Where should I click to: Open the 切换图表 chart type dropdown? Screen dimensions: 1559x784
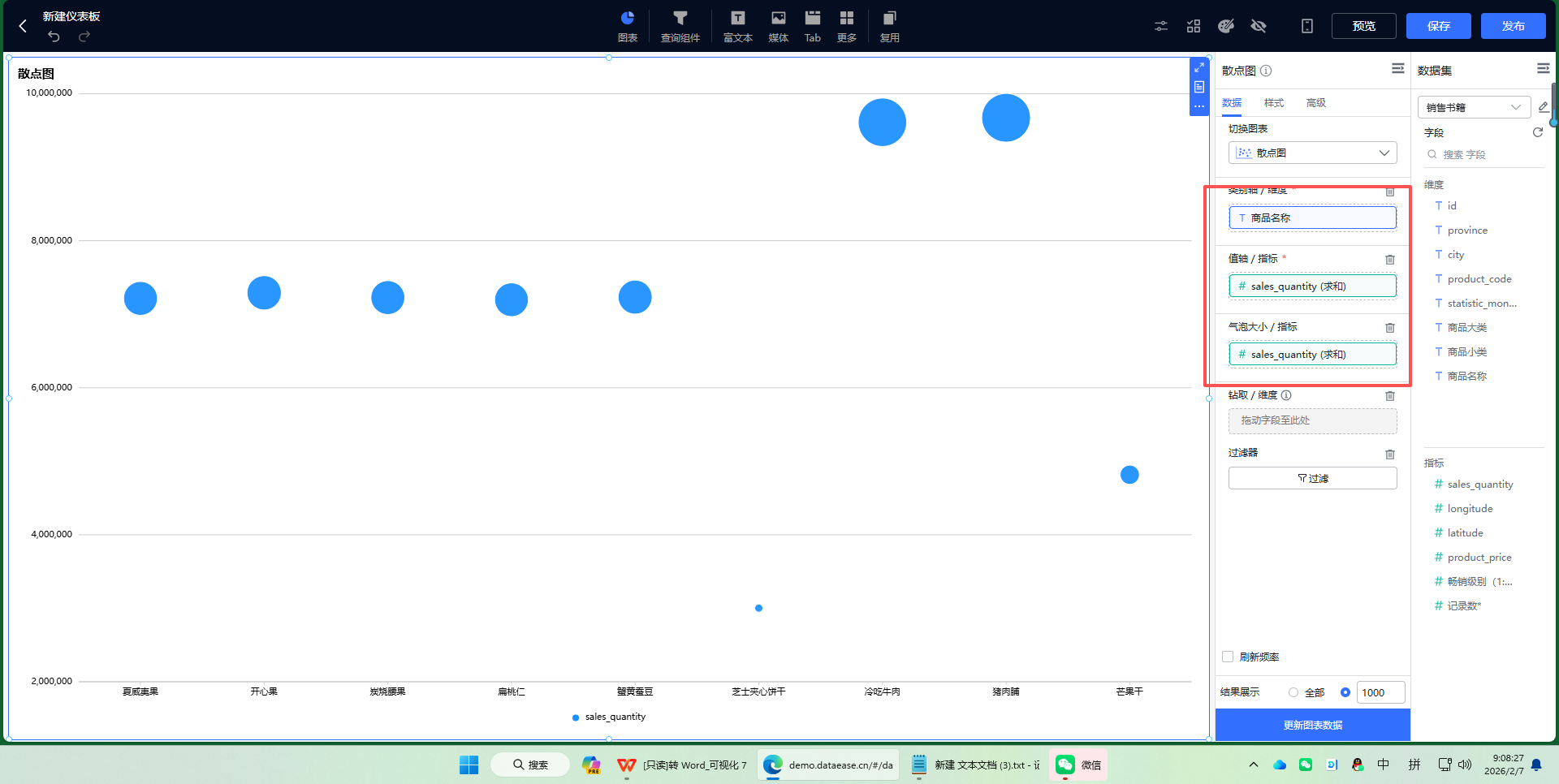coord(1313,153)
